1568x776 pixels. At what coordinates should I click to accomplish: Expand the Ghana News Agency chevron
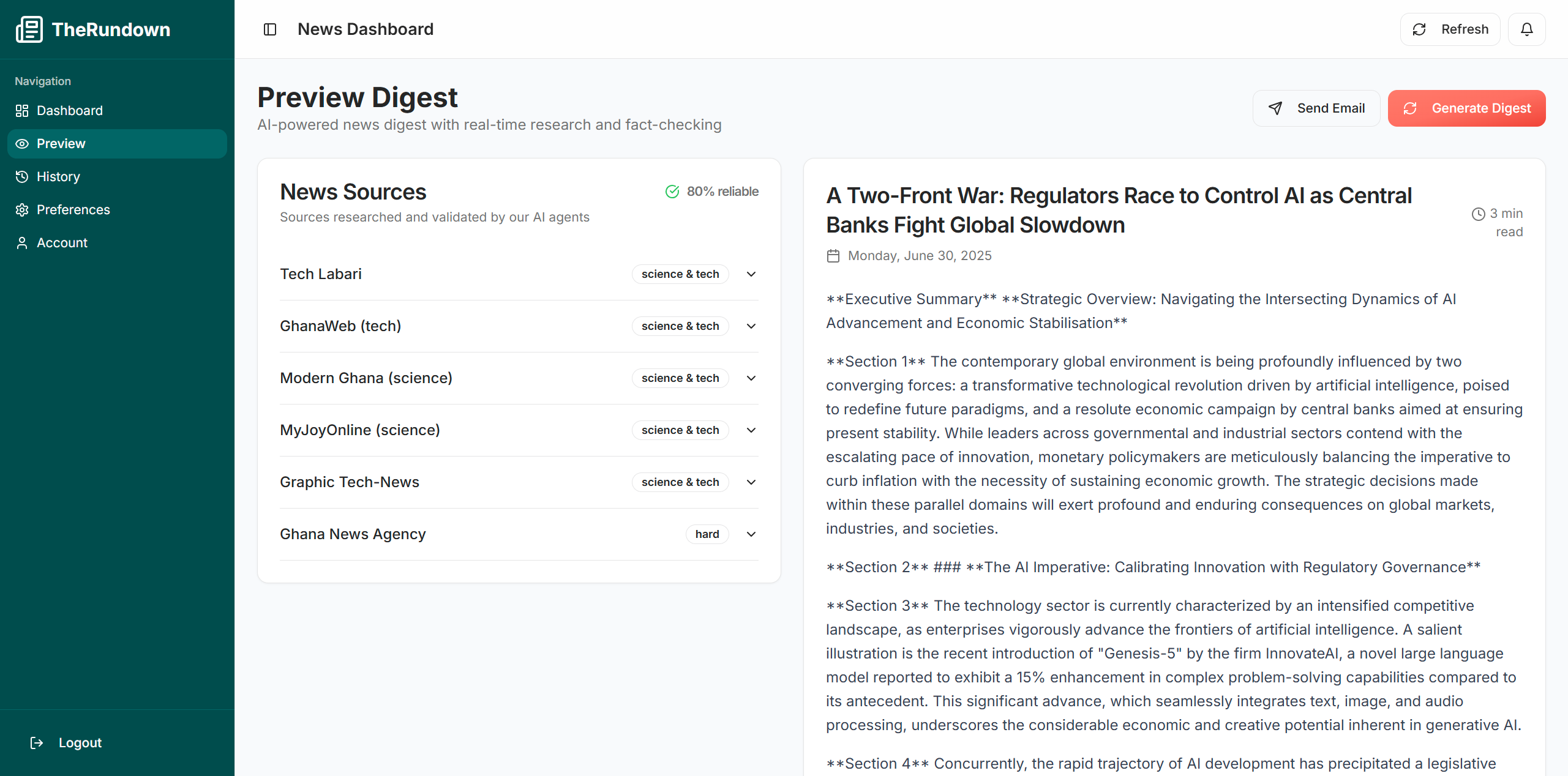click(x=751, y=534)
